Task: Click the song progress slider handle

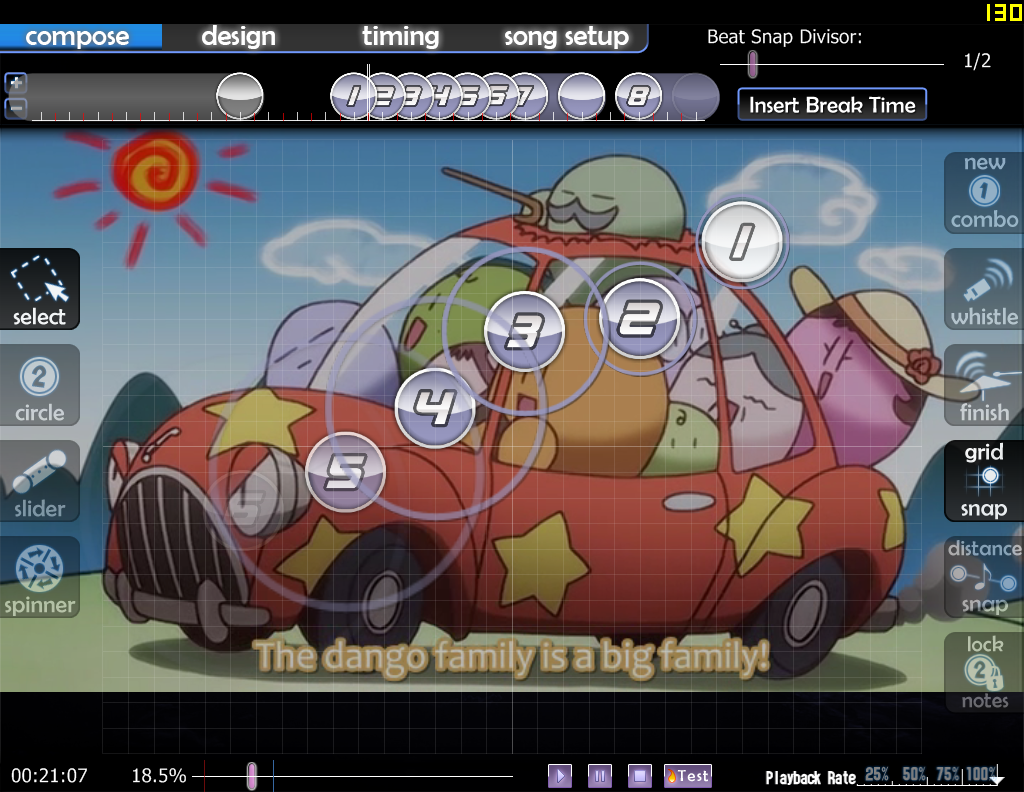Action: tap(251, 776)
